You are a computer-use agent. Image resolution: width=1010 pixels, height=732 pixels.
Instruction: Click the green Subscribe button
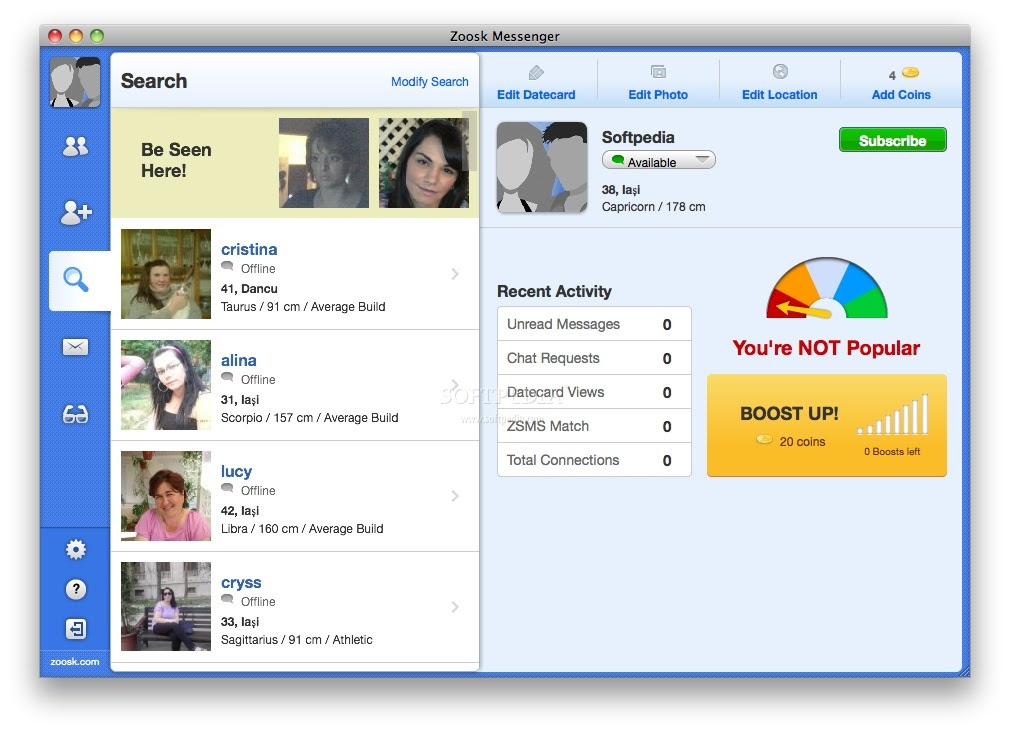click(892, 140)
